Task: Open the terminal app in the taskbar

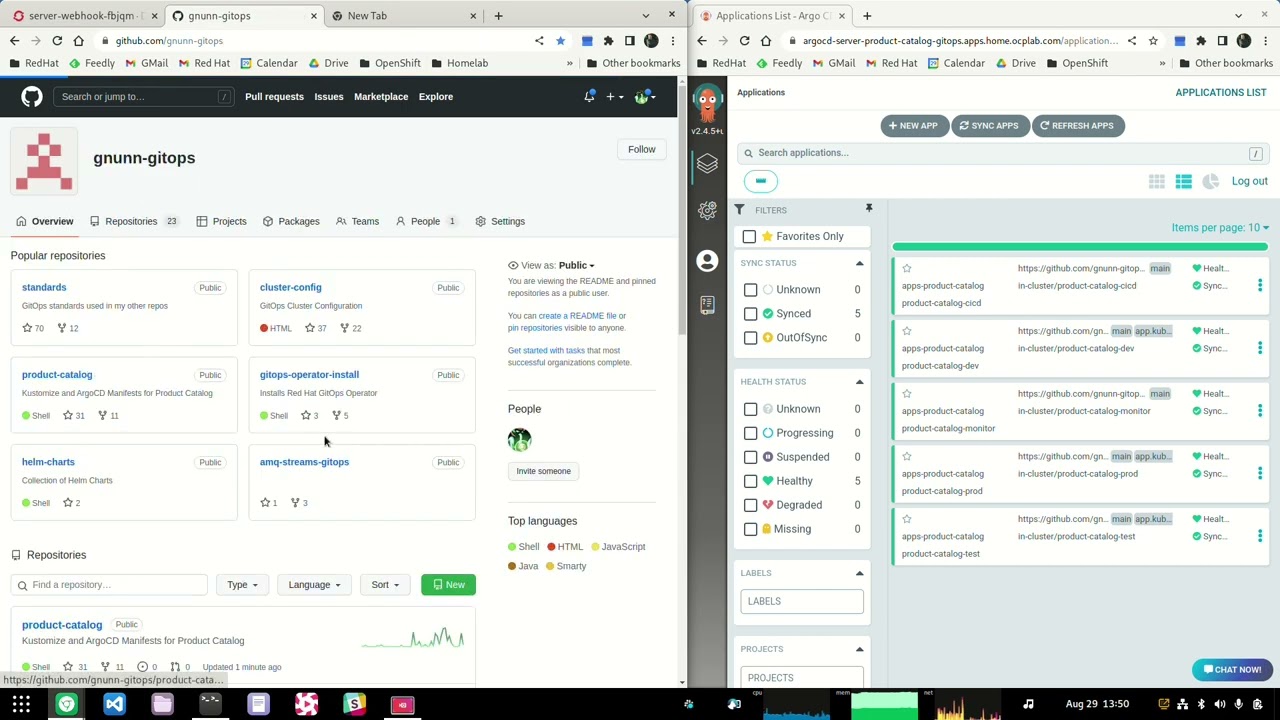Action: pos(210,704)
